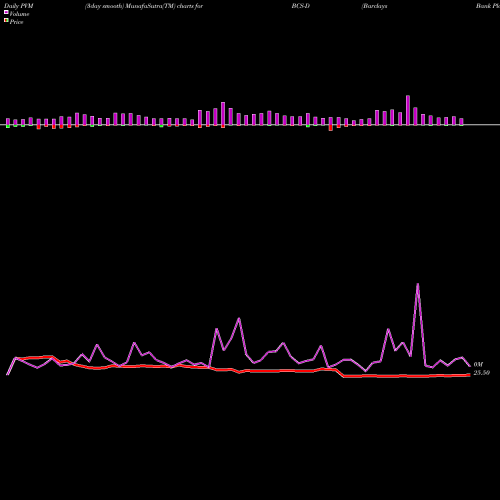
Task: Click the '(3day smooth) MunafaSutra(TM) charts for' text
Action: [144, 6]
